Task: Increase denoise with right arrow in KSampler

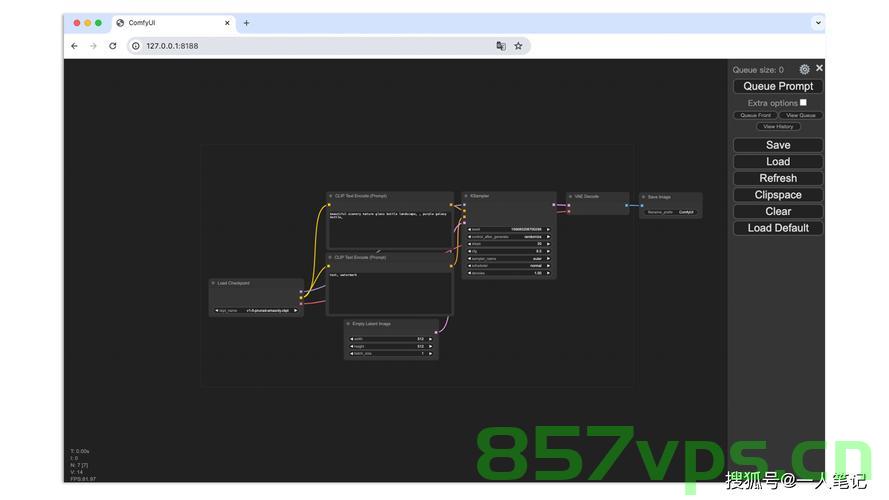Action: click(x=548, y=273)
